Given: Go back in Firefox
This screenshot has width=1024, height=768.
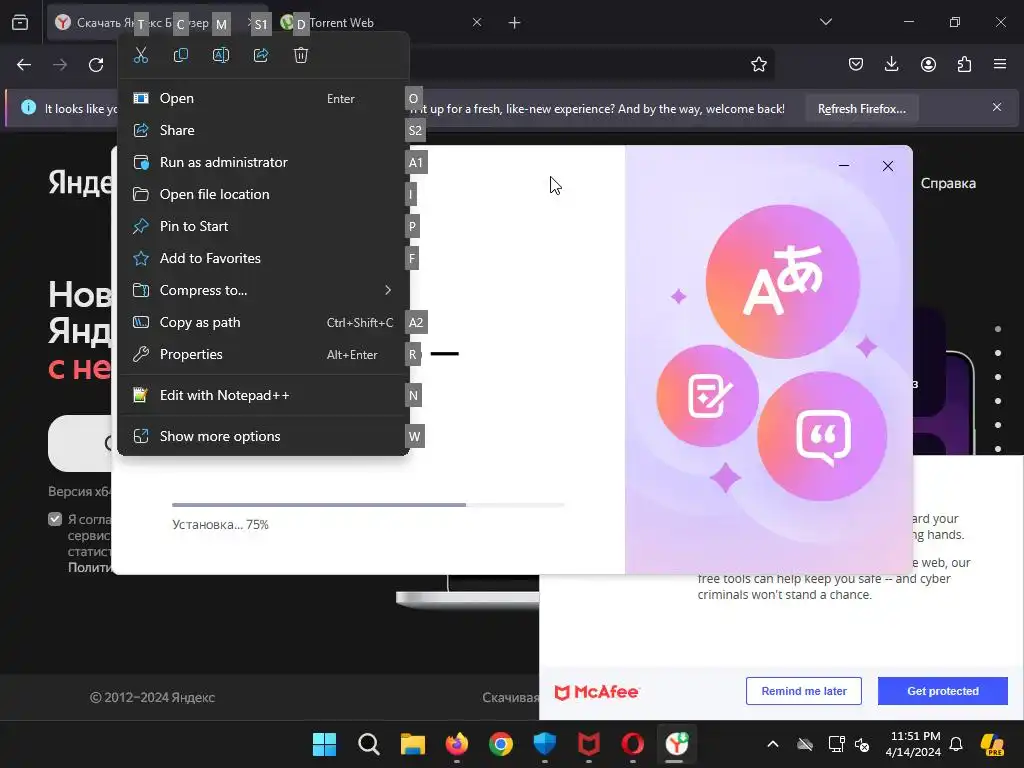Looking at the screenshot, I should (24, 65).
